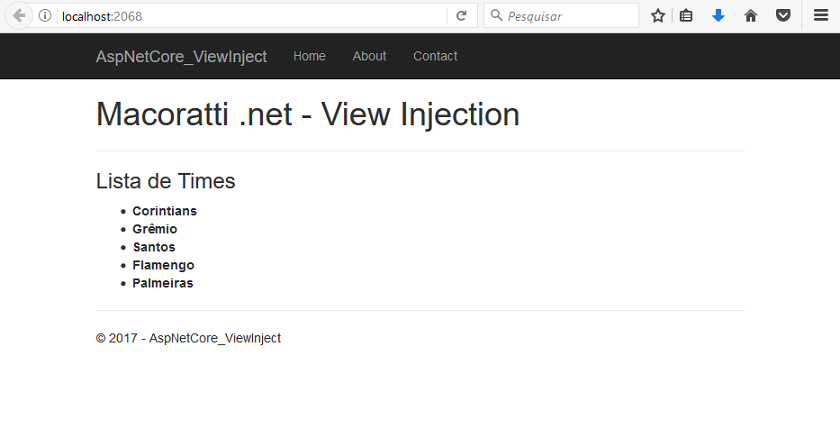Open the Pocket icon
Screen dimensions: 840x438
783,16
